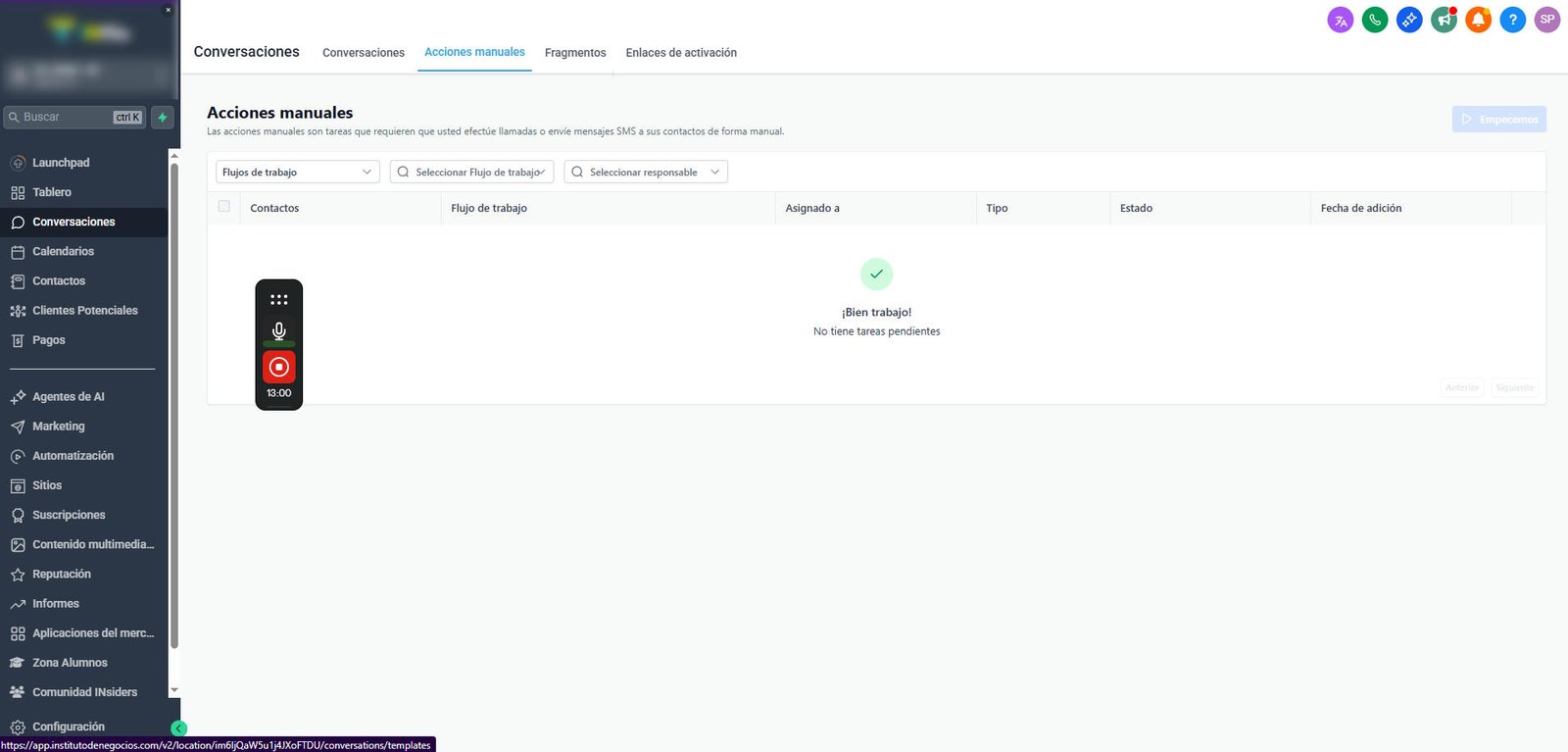This screenshot has height=752, width=1568.
Task: Click the sidebar scrollbar down arrow
Action: click(174, 690)
